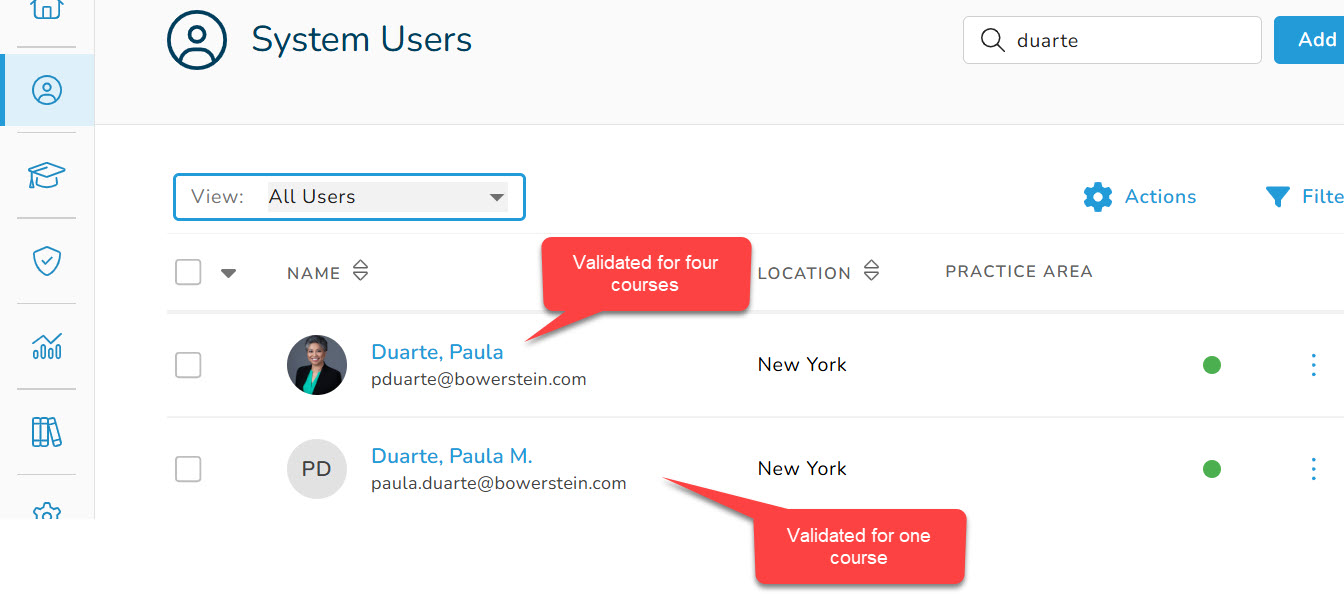Select the checkbox for Duarte, Paula M.
The height and width of the screenshot is (594, 1344).
[188, 469]
